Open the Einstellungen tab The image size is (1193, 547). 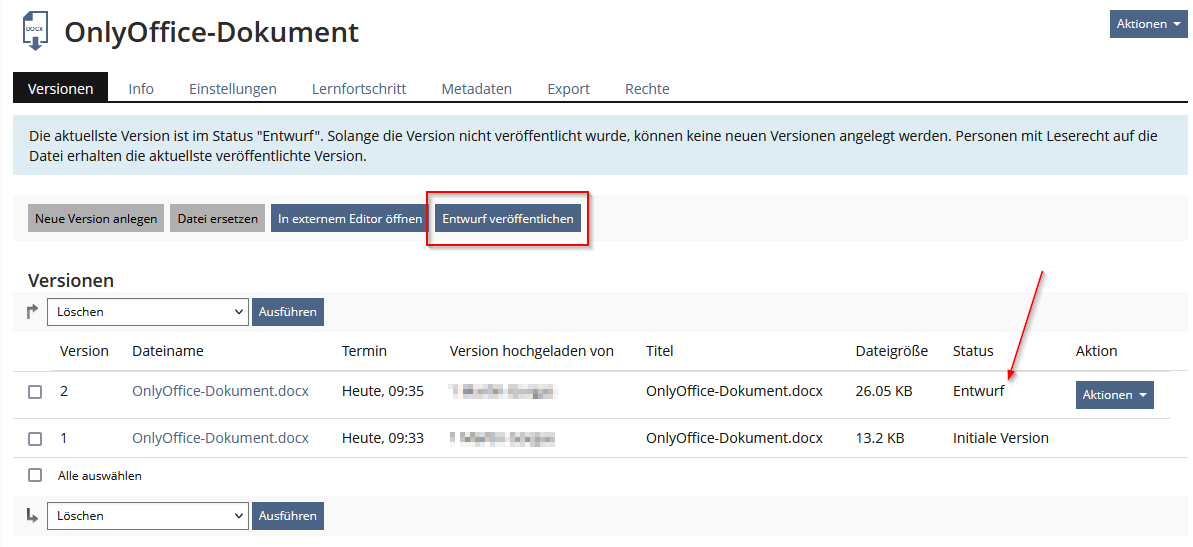pos(232,88)
